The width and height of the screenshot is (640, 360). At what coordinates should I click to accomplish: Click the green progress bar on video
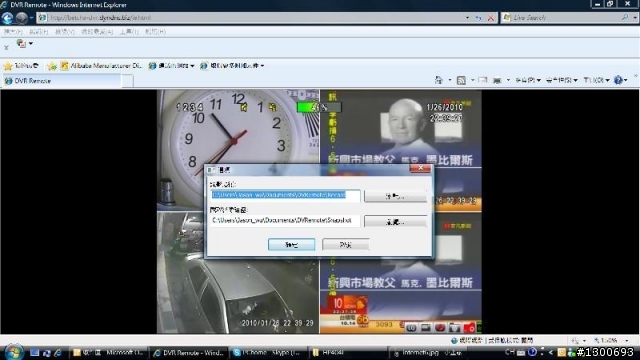coord(318,107)
